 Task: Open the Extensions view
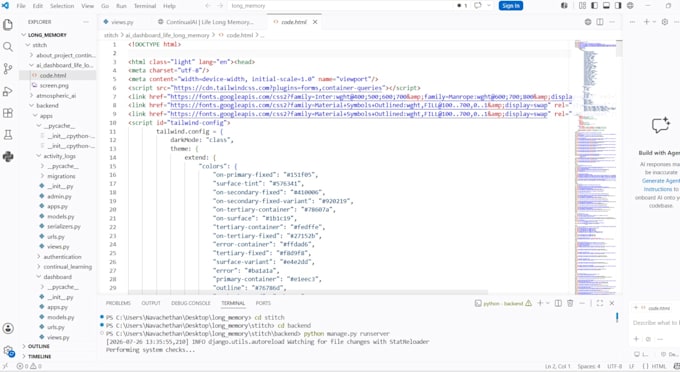[8, 113]
